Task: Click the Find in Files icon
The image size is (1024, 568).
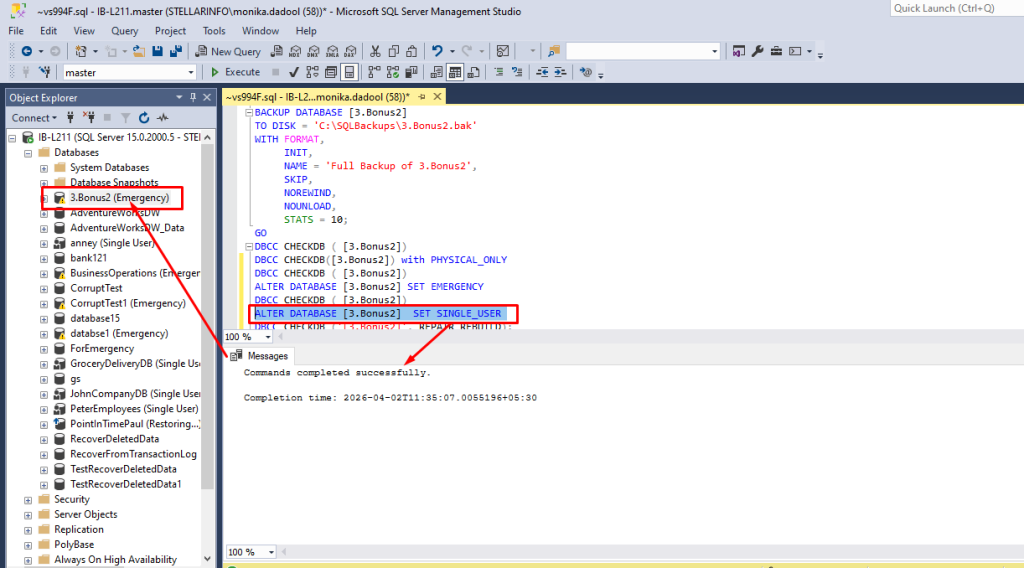Action: [554, 52]
